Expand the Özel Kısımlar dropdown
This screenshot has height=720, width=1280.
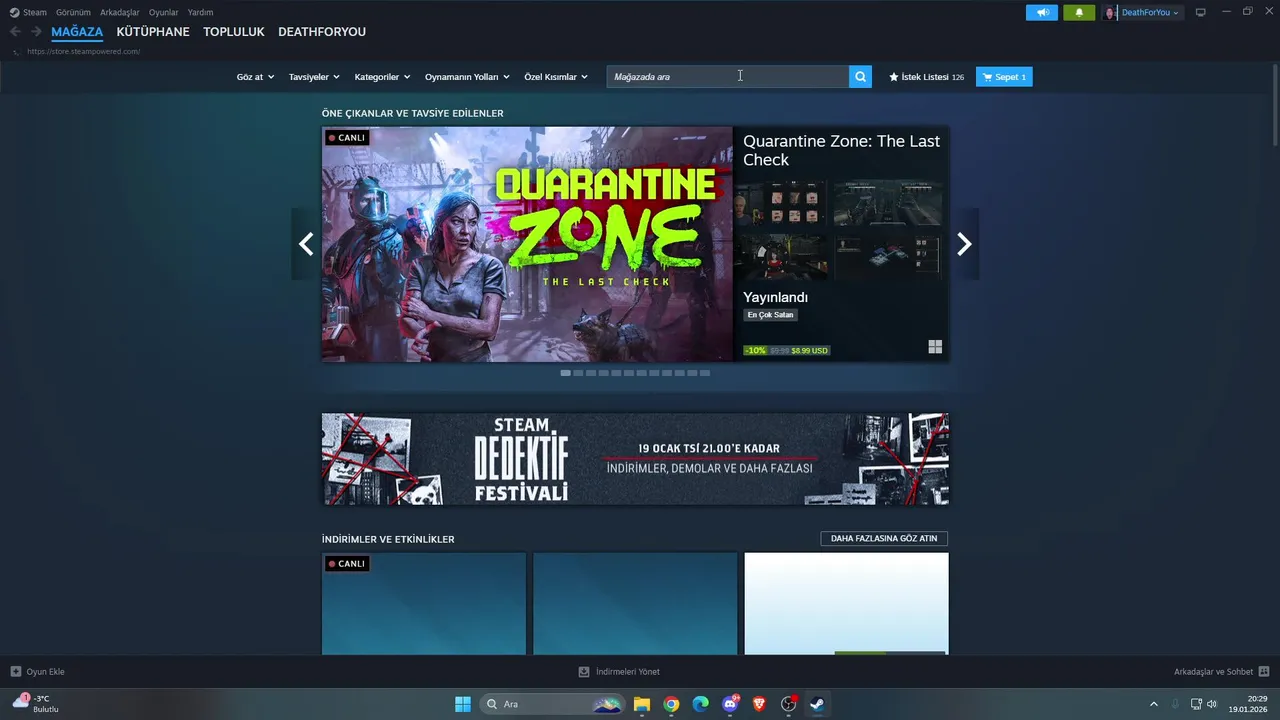[x=556, y=77]
